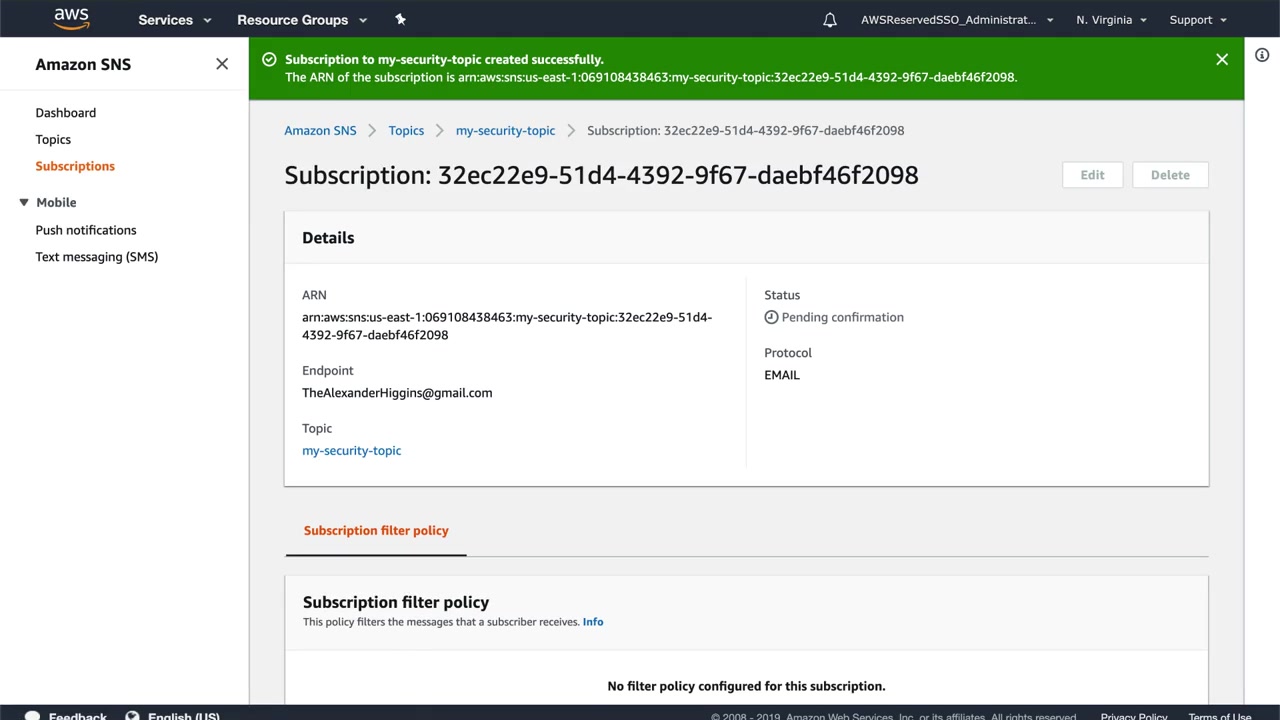The height and width of the screenshot is (720, 1280).
Task: Expand the Resource Groups menu
Action: click(302, 20)
